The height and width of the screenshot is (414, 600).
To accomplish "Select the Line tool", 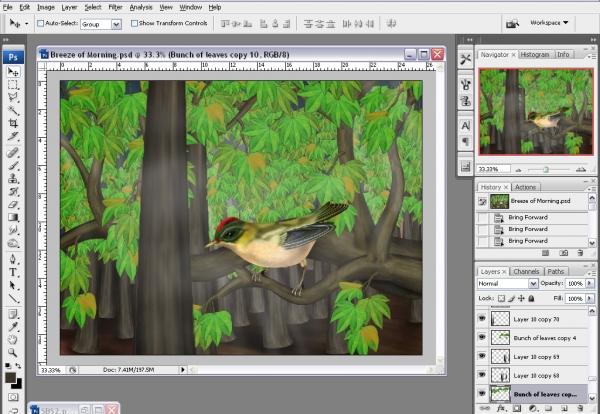I will click(13, 298).
